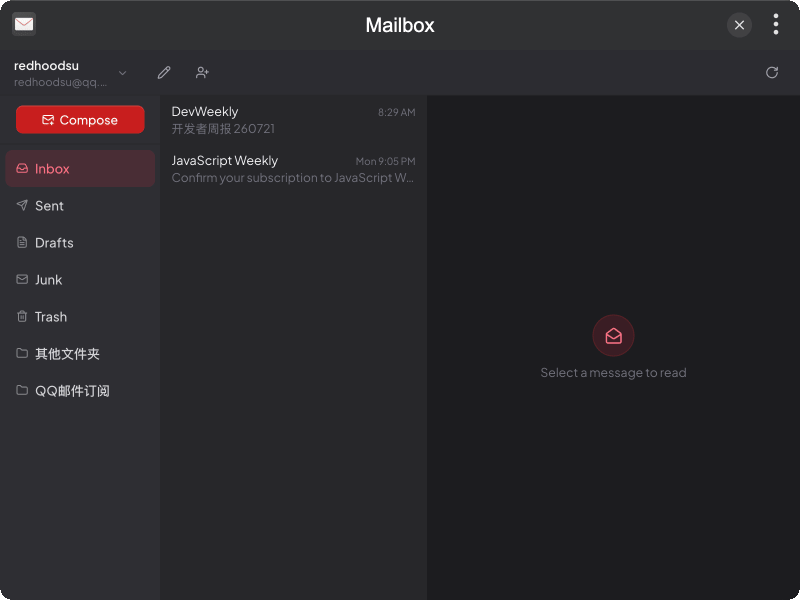Expand the redhoodsu account dropdown chevron
800x600 pixels.
pos(122,73)
